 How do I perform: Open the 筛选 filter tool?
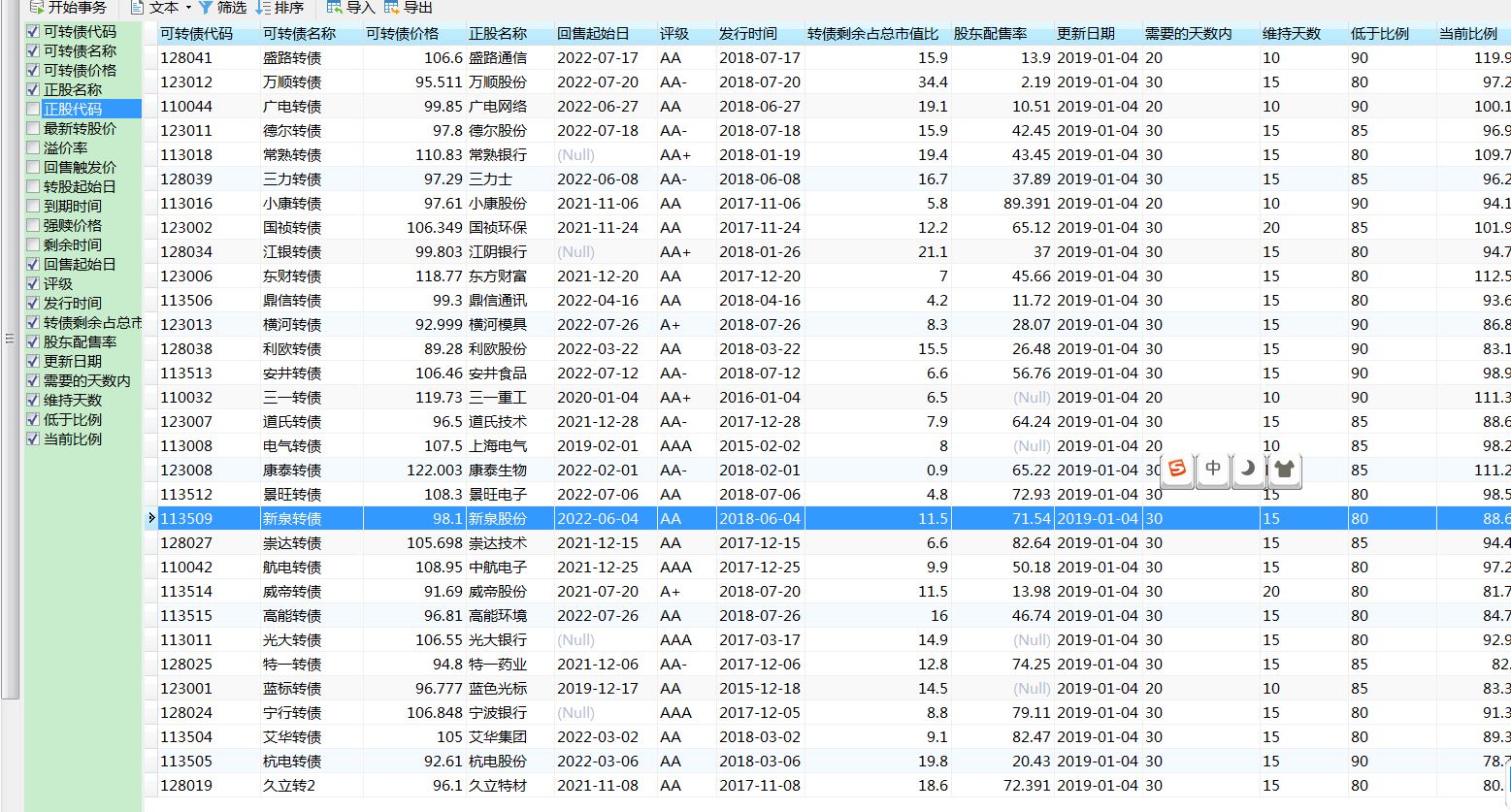tap(222, 8)
